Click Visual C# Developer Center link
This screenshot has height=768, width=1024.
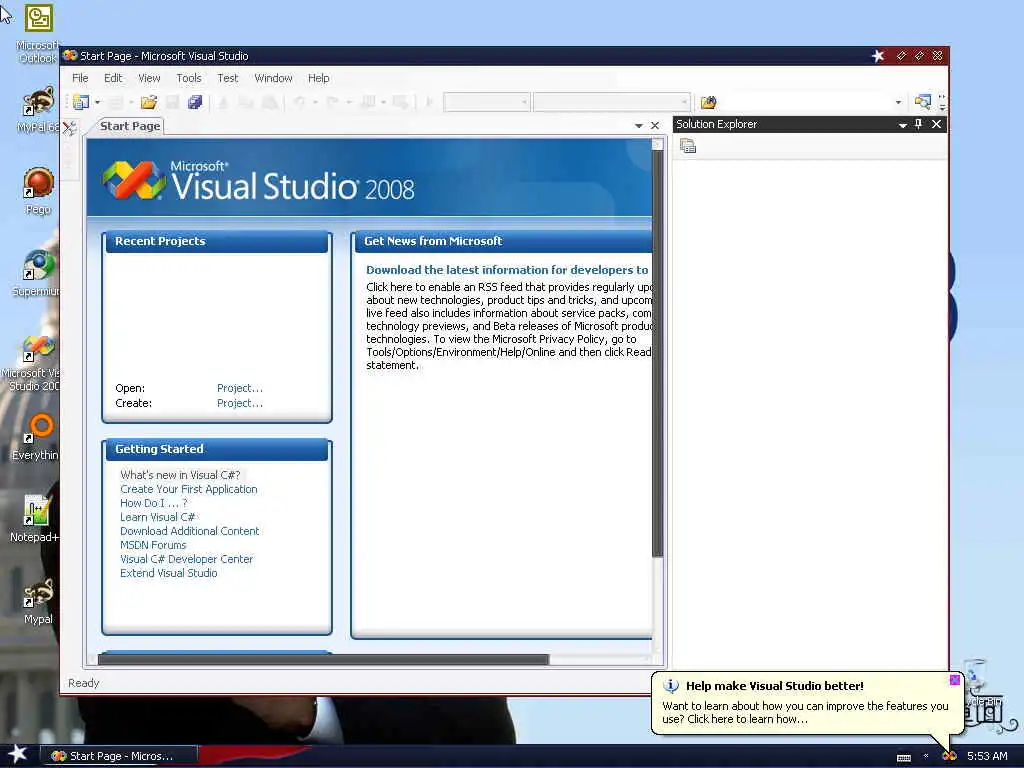pos(186,559)
